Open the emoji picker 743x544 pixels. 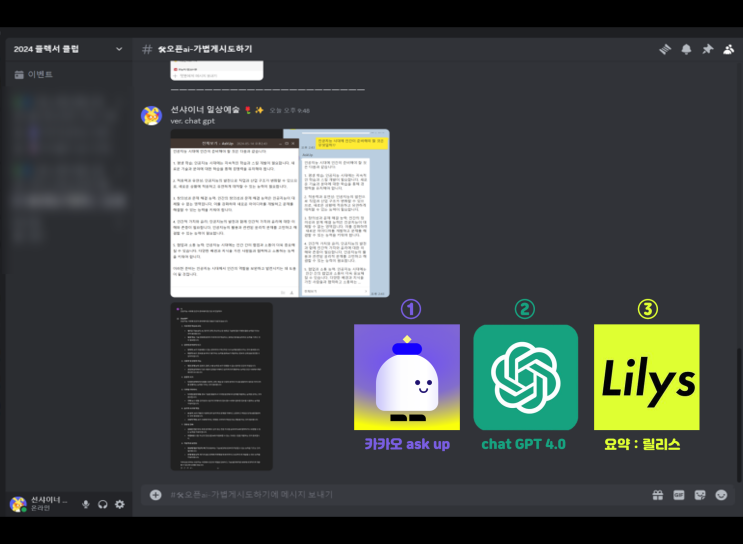pos(721,495)
